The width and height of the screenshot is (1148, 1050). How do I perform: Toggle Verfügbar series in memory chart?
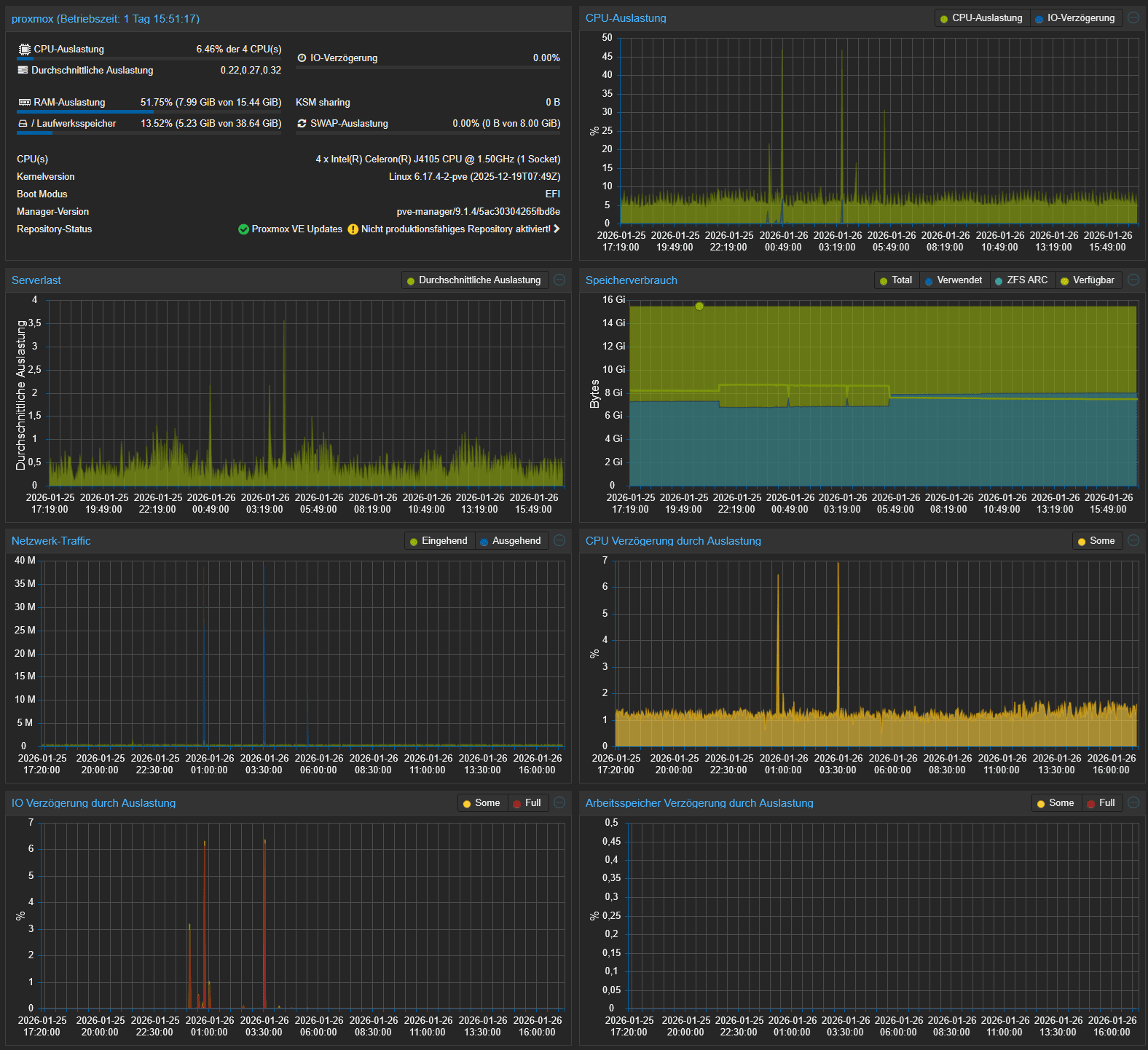tap(1088, 280)
